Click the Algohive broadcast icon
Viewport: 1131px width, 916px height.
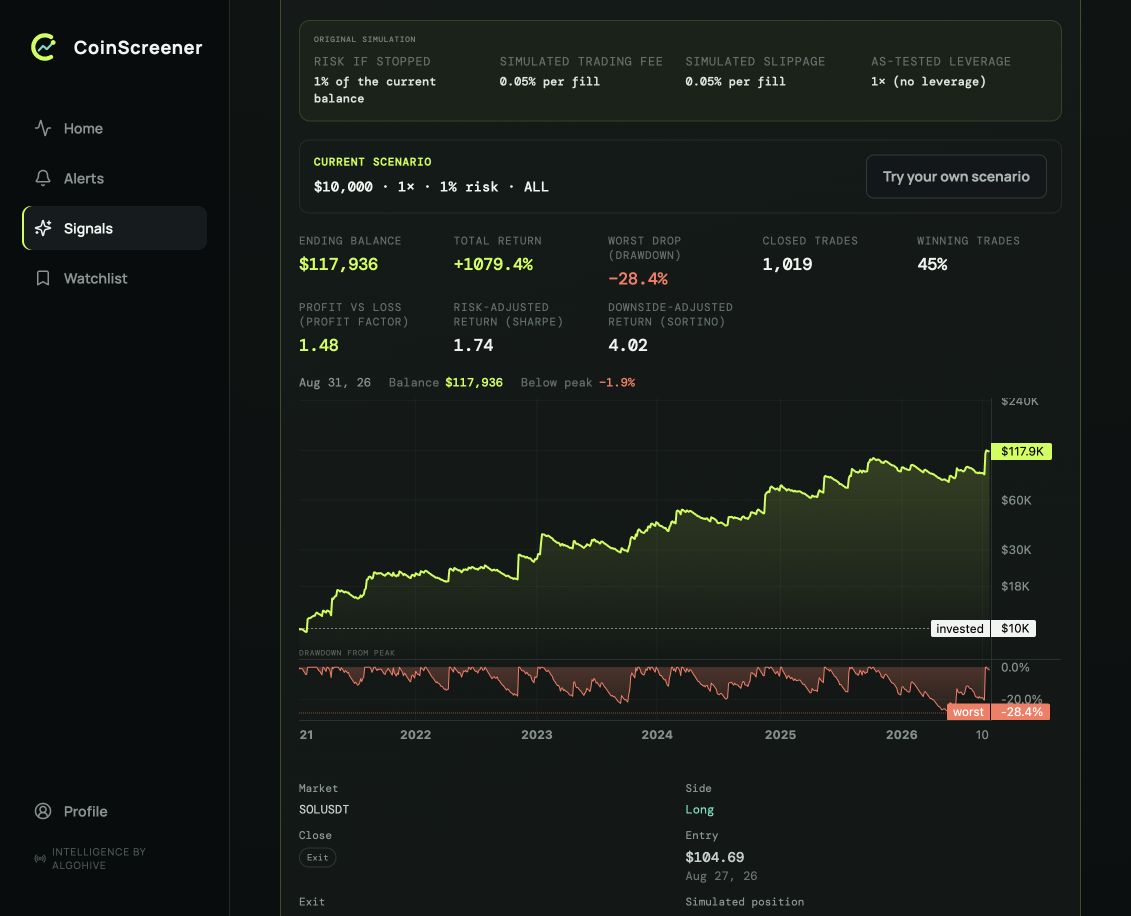(40, 858)
